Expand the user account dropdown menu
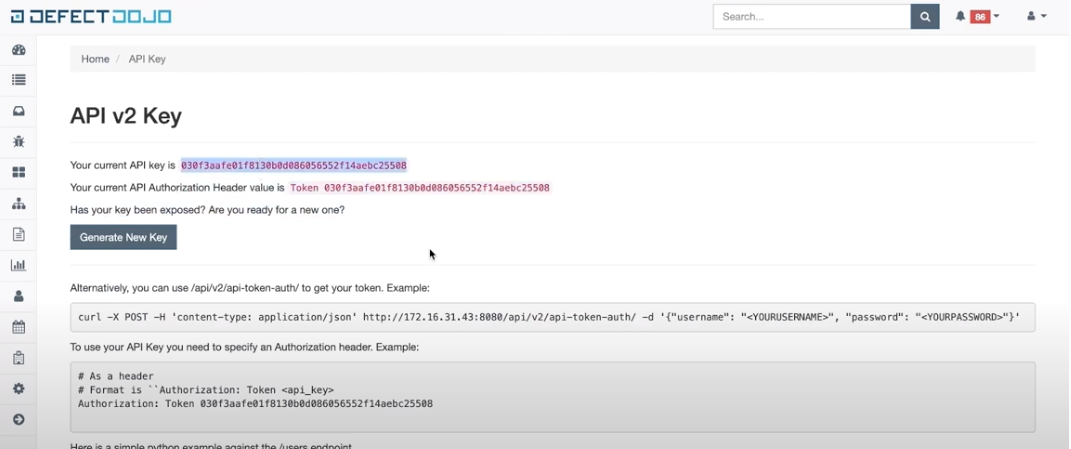The width and height of the screenshot is (1071, 449). (x=1036, y=17)
